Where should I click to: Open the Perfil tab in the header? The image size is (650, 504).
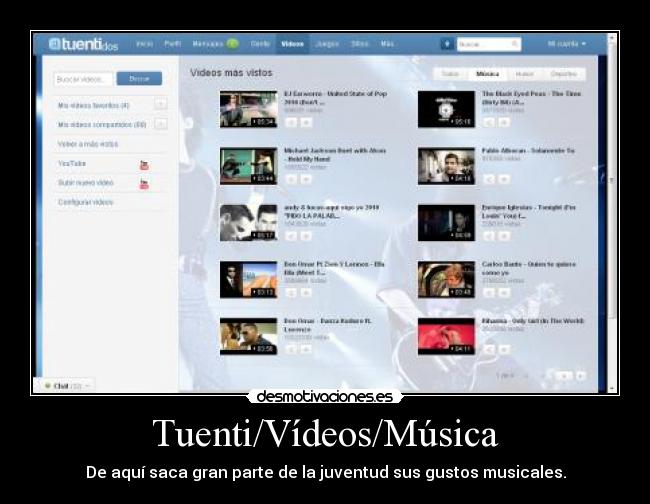click(172, 44)
